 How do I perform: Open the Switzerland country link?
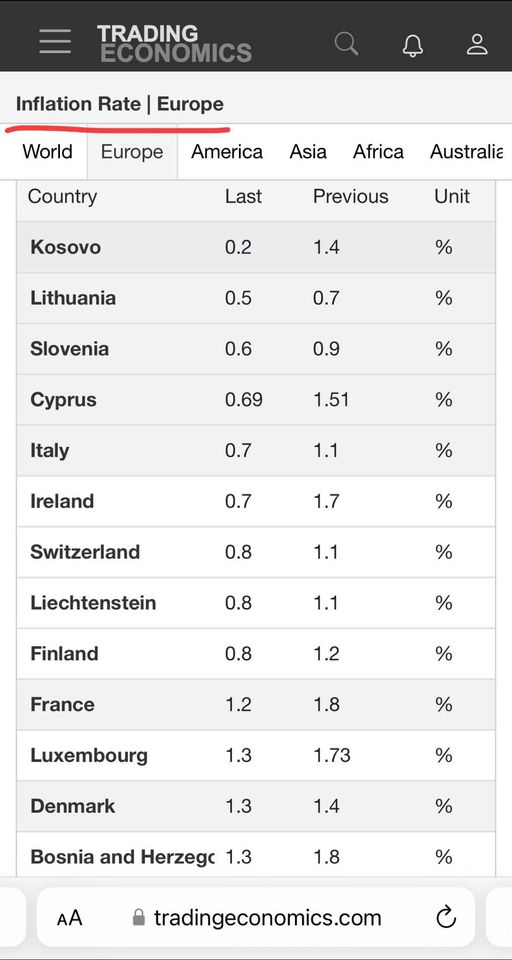(85, 552)
